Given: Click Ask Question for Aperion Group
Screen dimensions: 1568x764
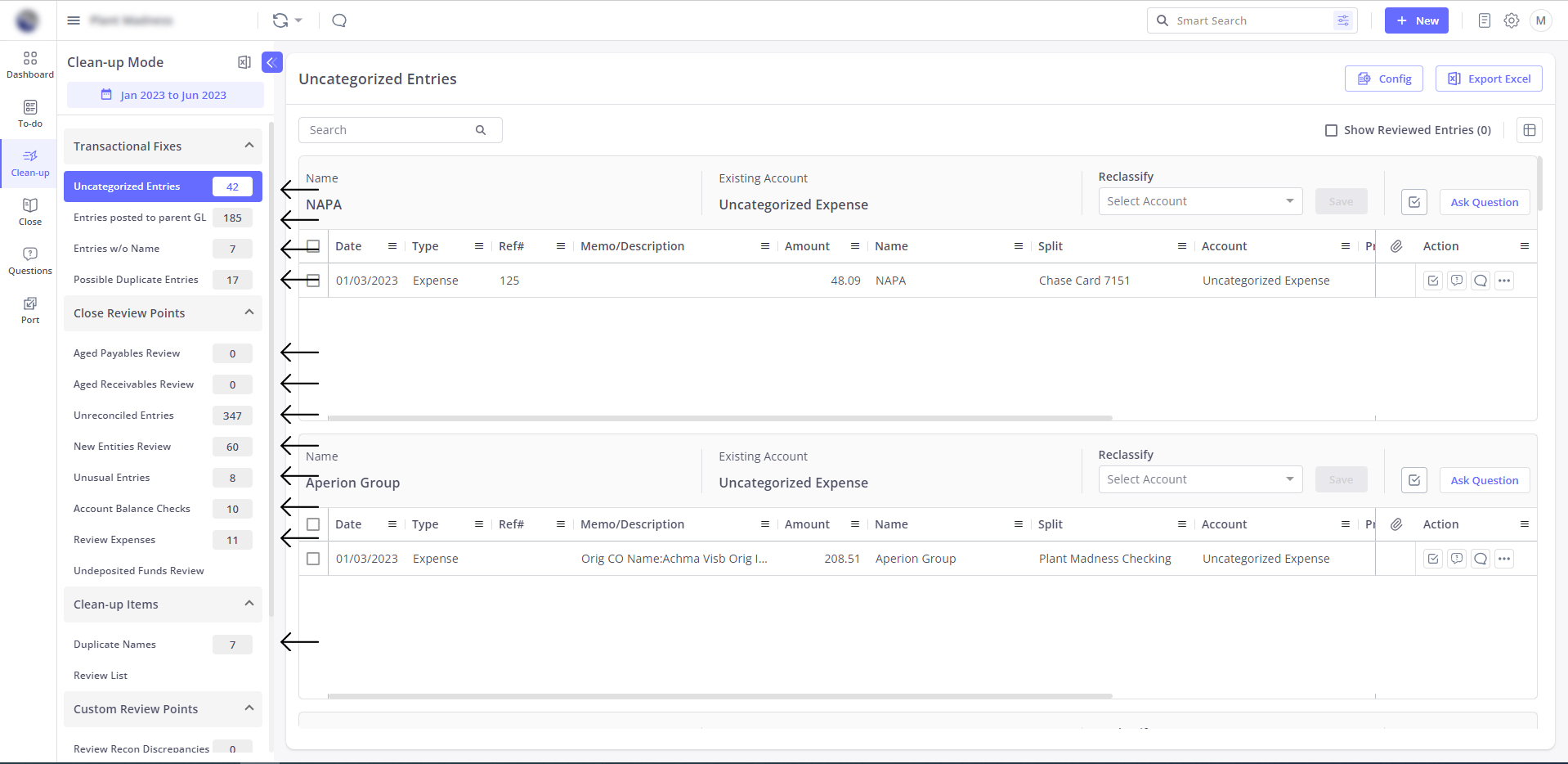Looking at the screenshot, I should [x=1484, y=480].
